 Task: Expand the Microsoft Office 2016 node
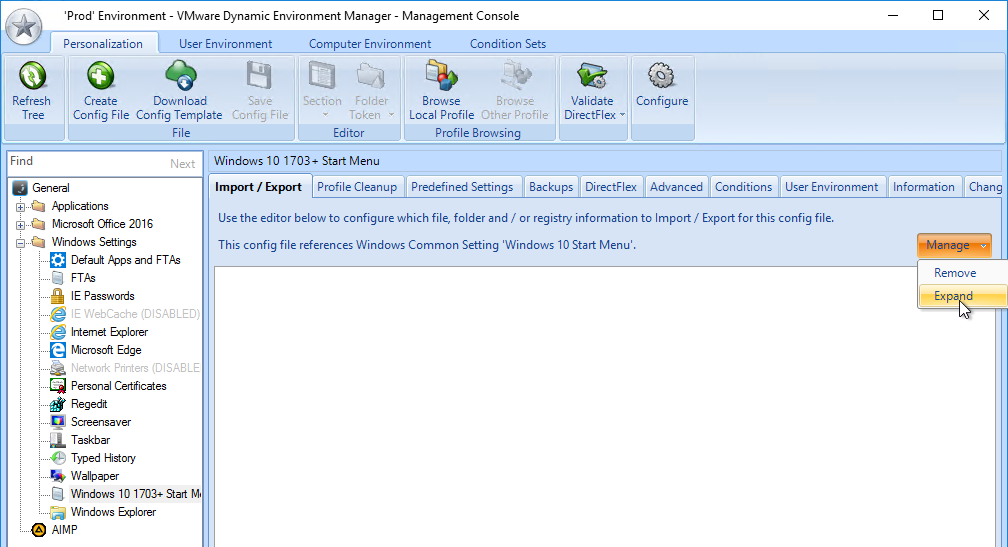(21, 225)
